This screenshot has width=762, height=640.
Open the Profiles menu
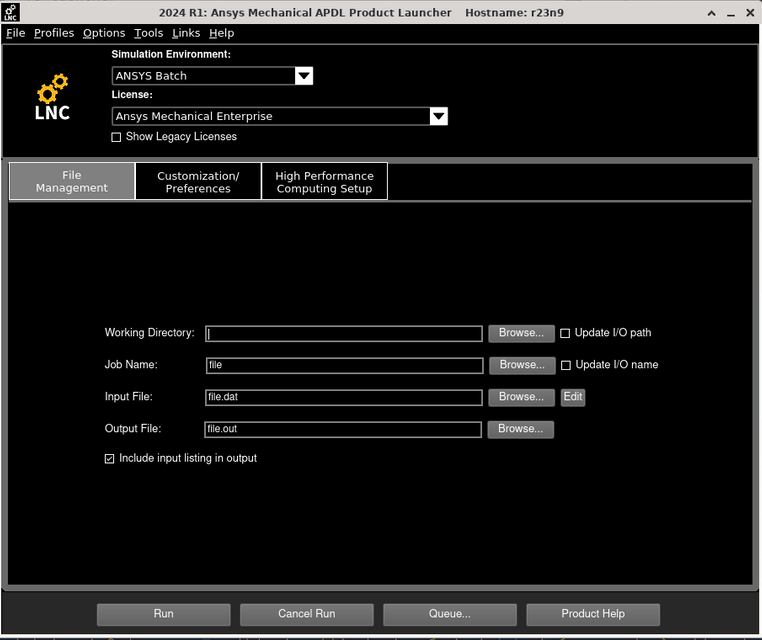pos(54,33)
